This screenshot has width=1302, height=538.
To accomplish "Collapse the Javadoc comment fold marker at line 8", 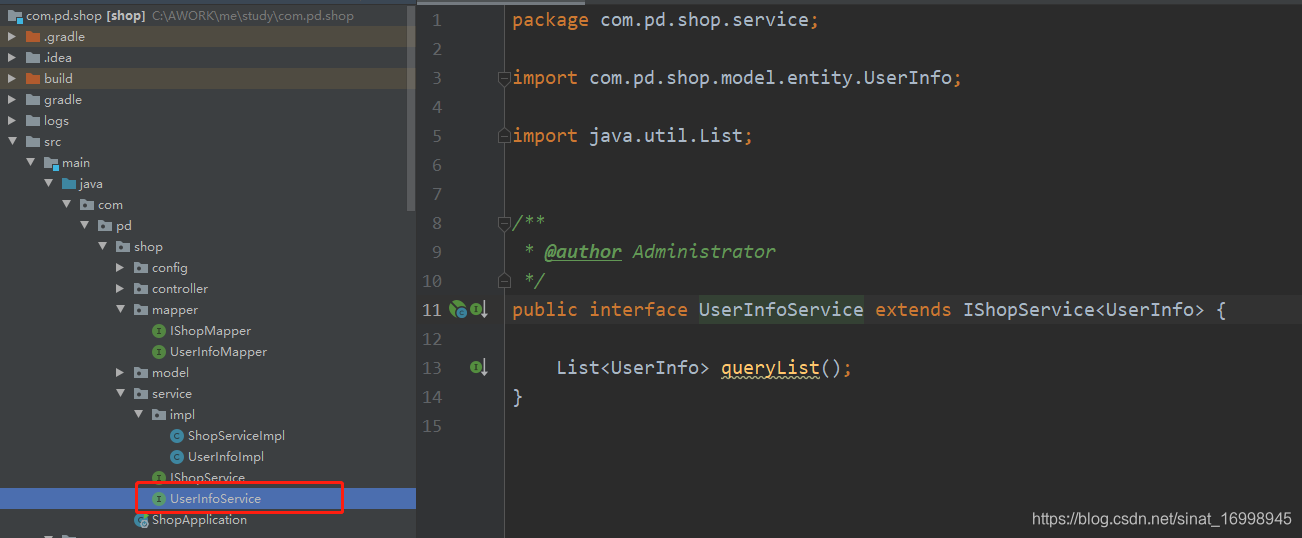I will tap(504, 223).
